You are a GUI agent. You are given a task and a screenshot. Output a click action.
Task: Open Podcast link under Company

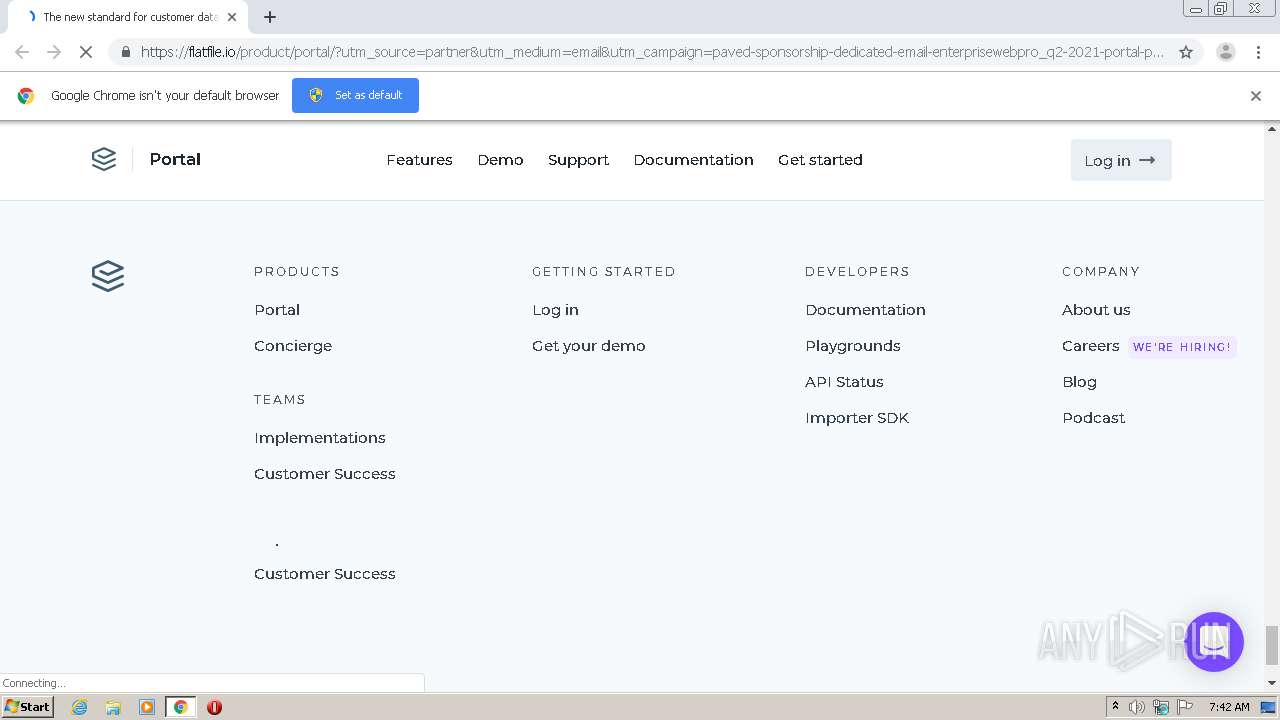pyautogui.click(x=1093, y=418)
